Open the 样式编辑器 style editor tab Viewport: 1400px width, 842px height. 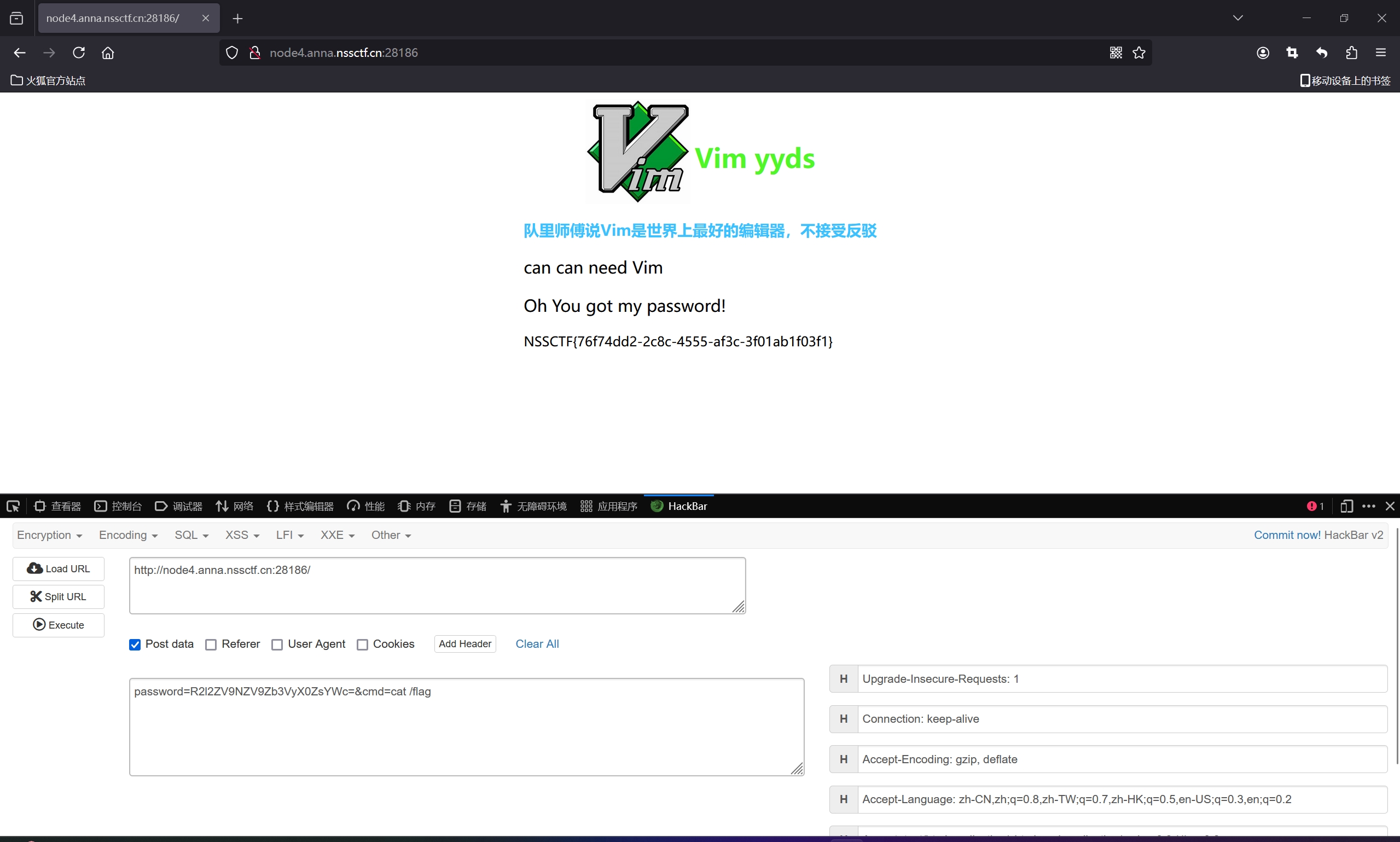(300, 506)
